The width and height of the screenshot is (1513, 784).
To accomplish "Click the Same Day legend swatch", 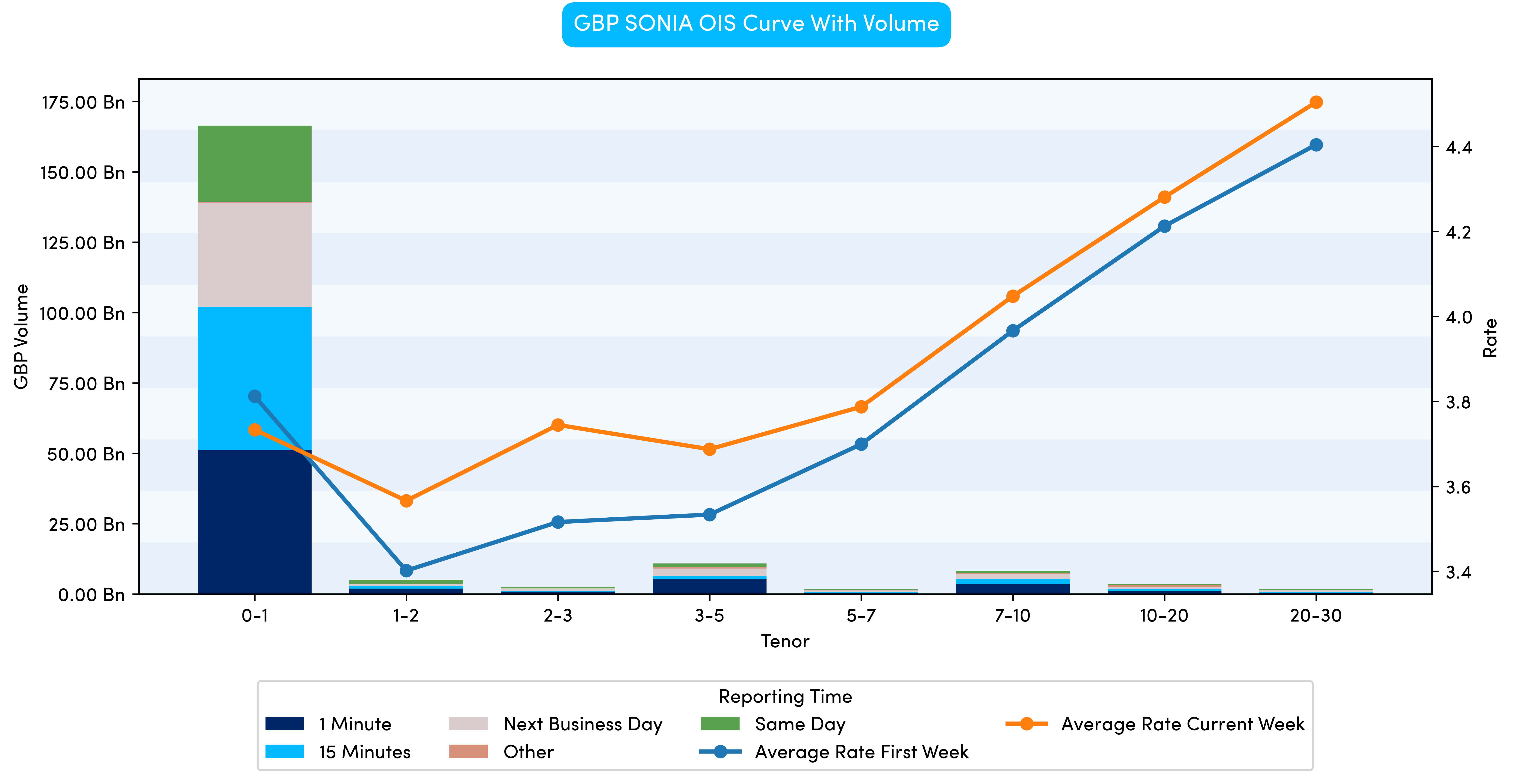I will pyautogui.click(x=720, y=724).
